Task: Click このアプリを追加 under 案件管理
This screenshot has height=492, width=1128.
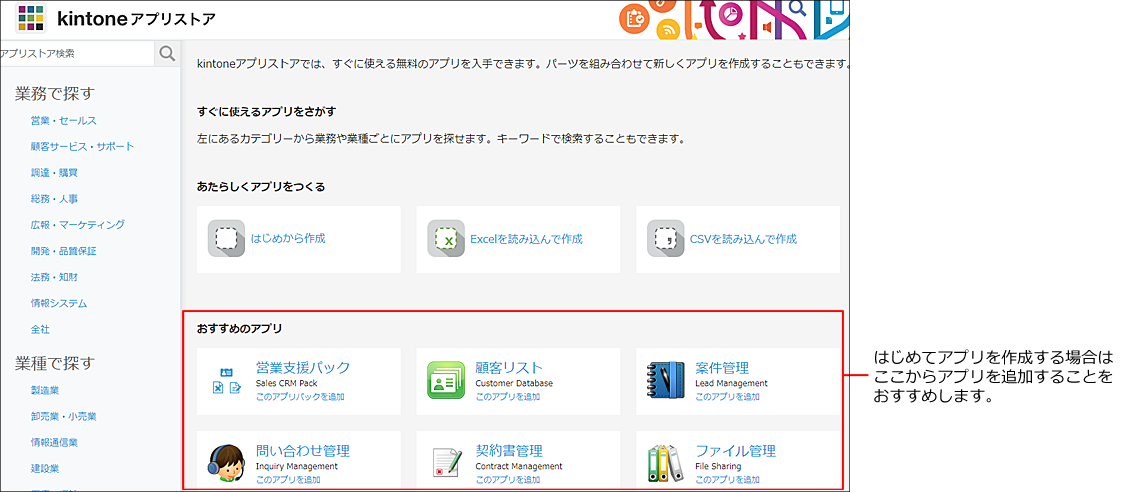Action: point(727,396)
